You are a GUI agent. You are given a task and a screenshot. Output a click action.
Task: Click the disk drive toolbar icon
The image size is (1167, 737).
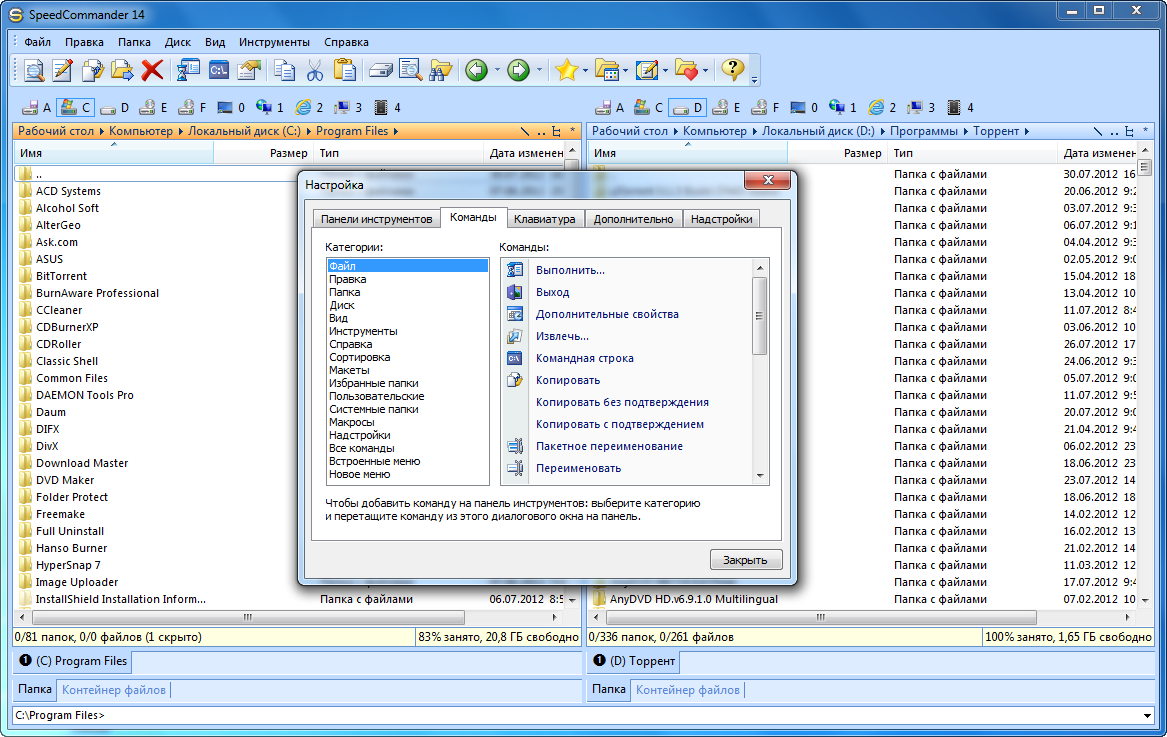[380, 71]
